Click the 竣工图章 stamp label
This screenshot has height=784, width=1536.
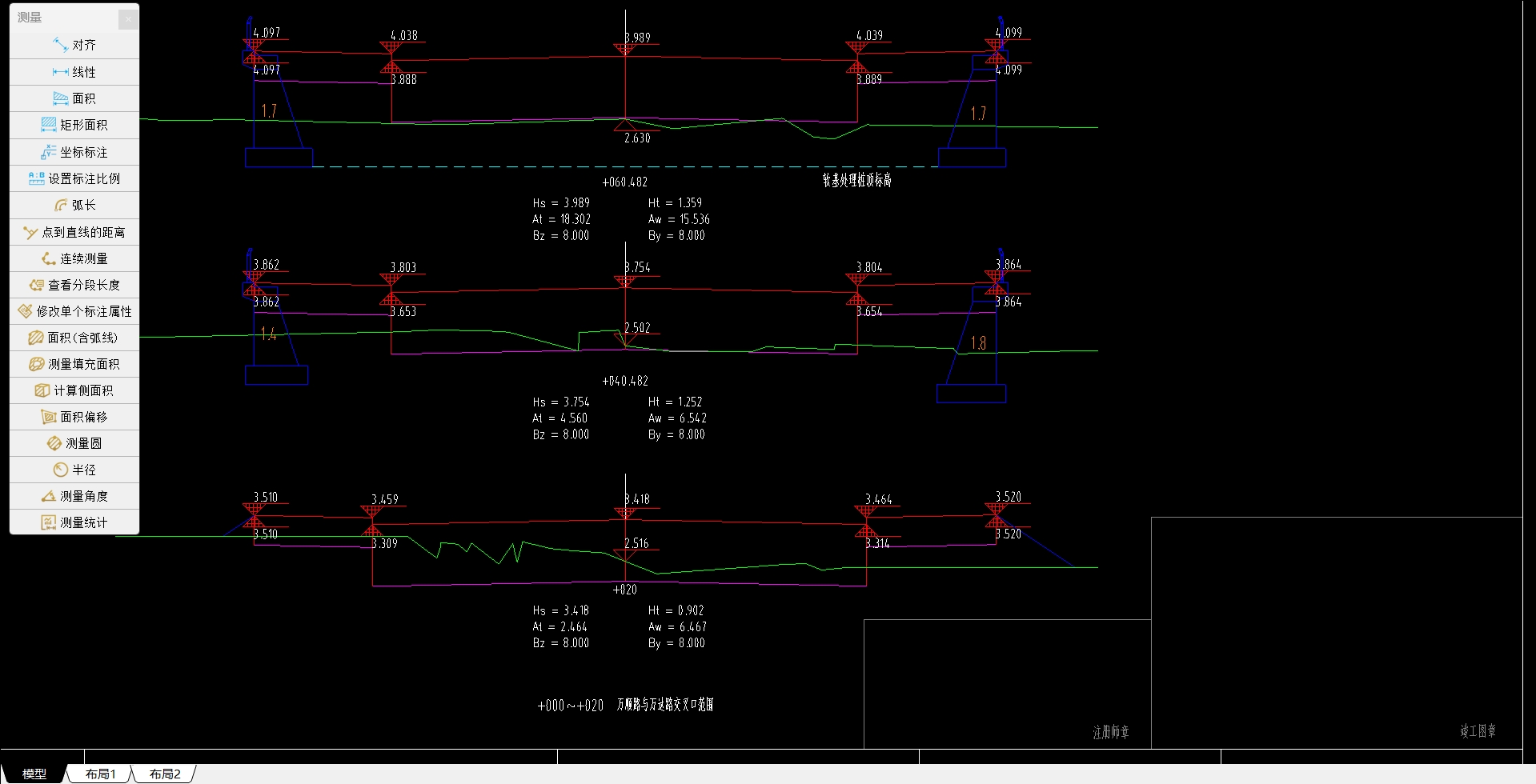point(1478,730)
